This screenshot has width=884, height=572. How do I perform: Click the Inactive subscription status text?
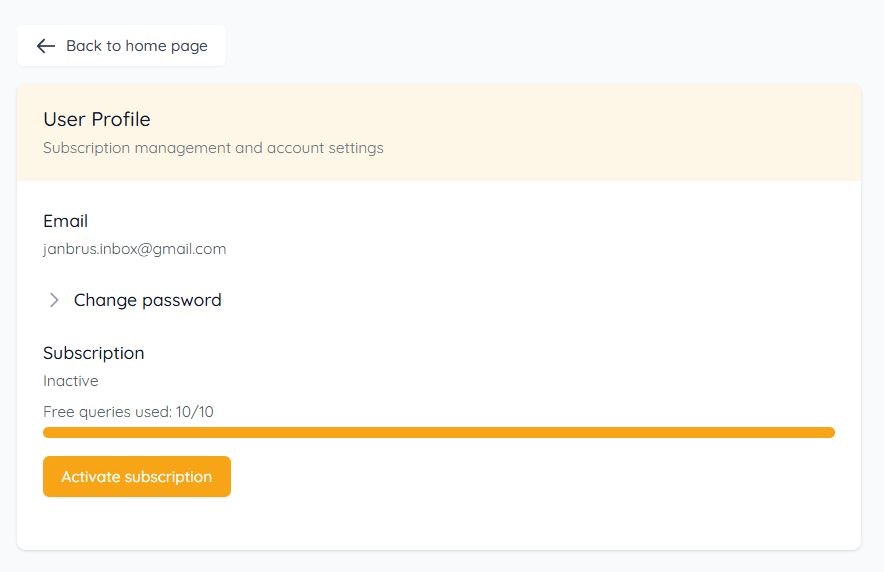pyautogui.click(x=70, y=381)
